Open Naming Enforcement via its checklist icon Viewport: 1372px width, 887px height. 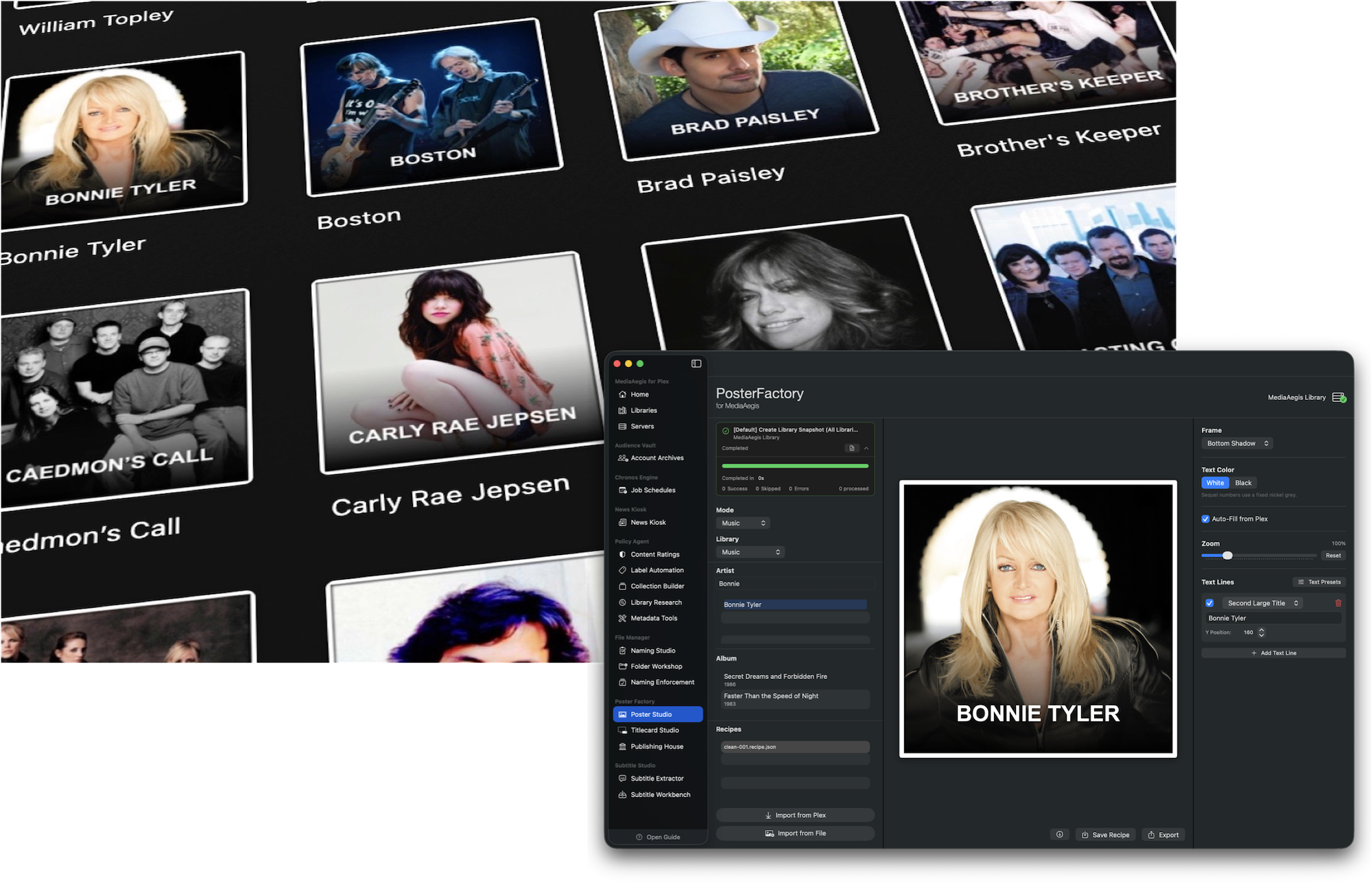coord(622,683)
